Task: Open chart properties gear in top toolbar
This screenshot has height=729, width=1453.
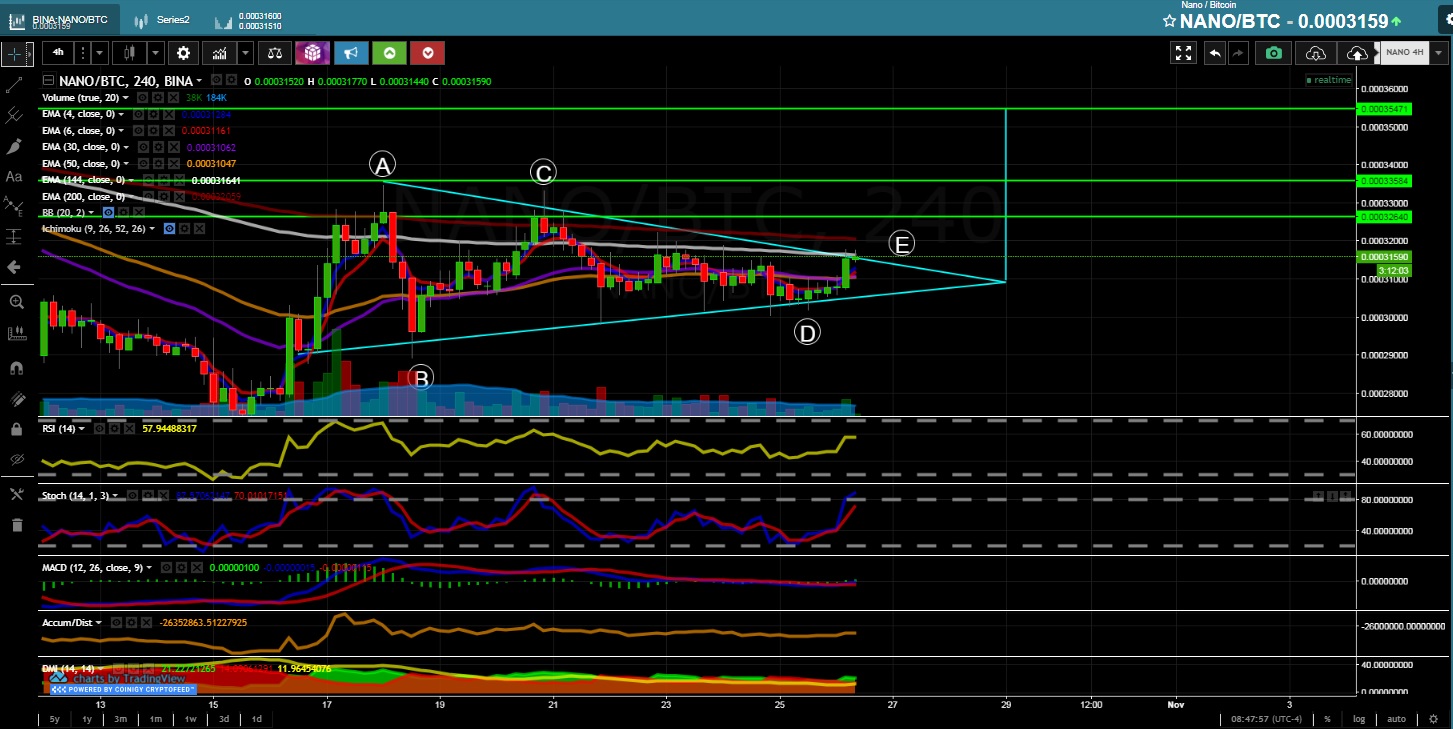Action: point(183,53)
